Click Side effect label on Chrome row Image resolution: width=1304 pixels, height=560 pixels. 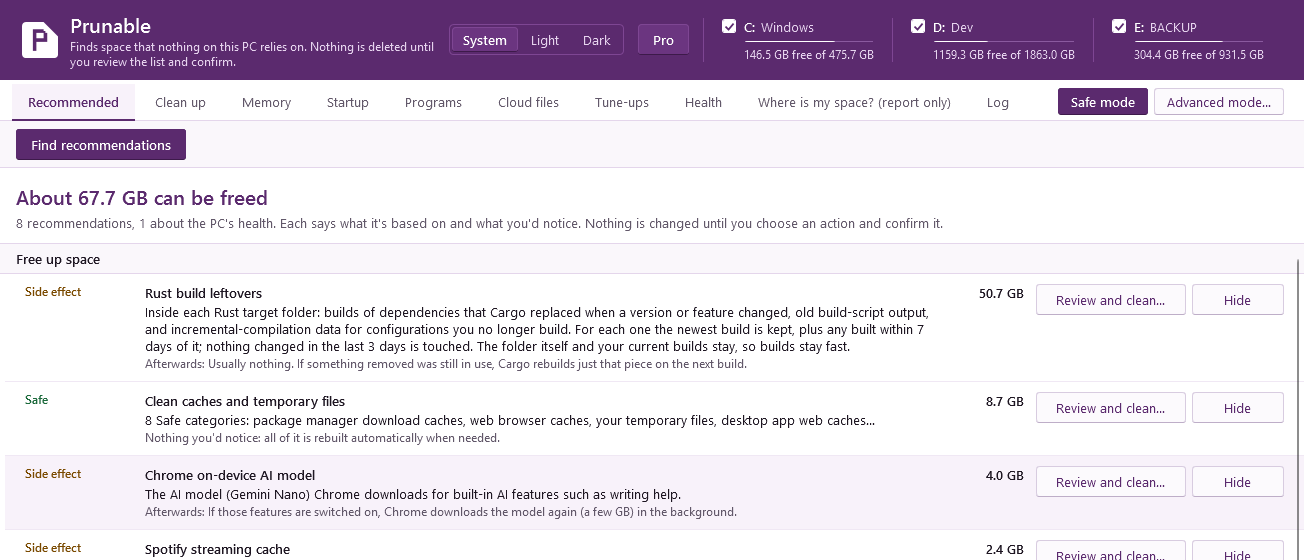coord(53,474)
